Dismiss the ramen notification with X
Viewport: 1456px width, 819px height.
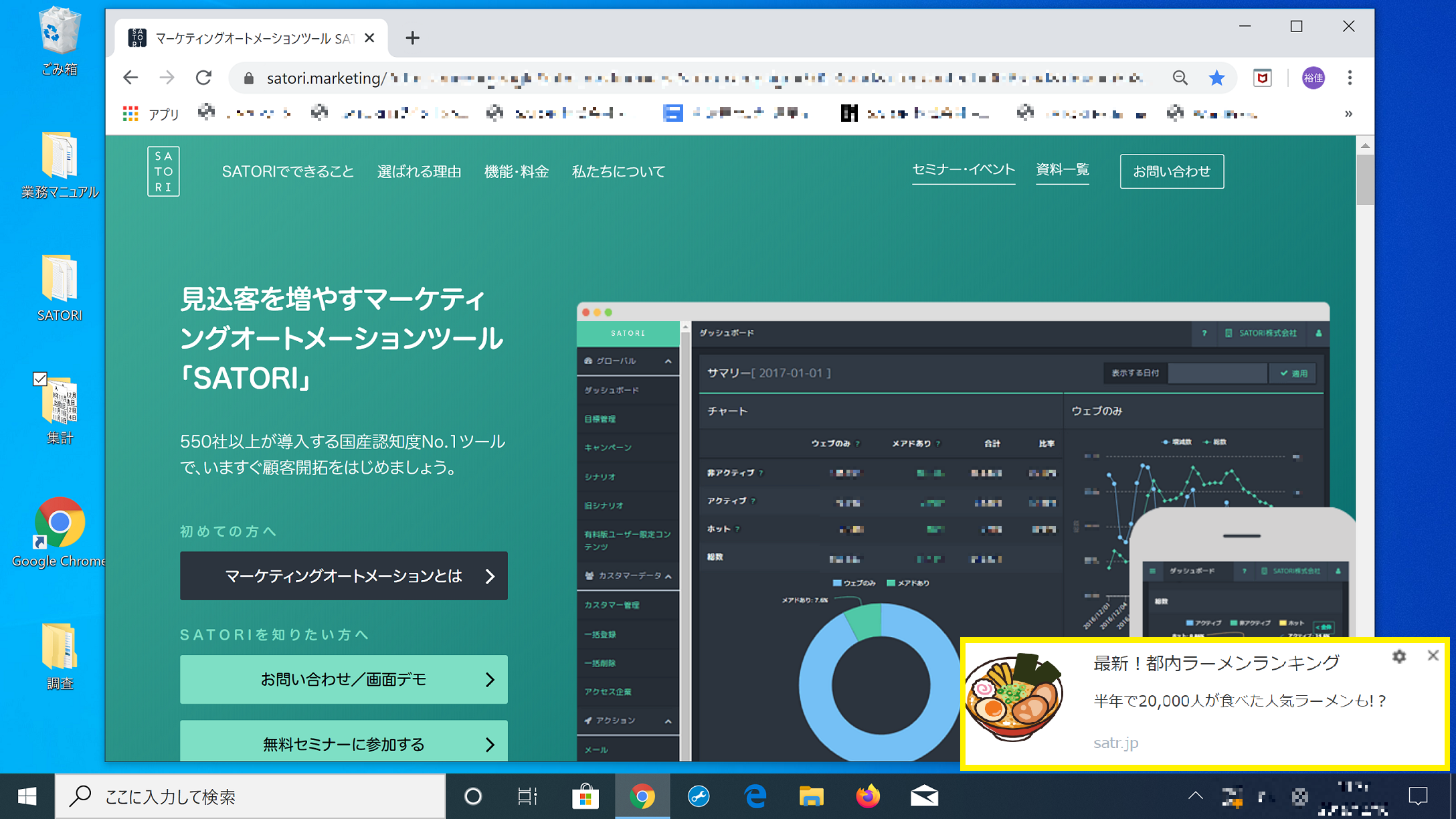coord(1433,656)
